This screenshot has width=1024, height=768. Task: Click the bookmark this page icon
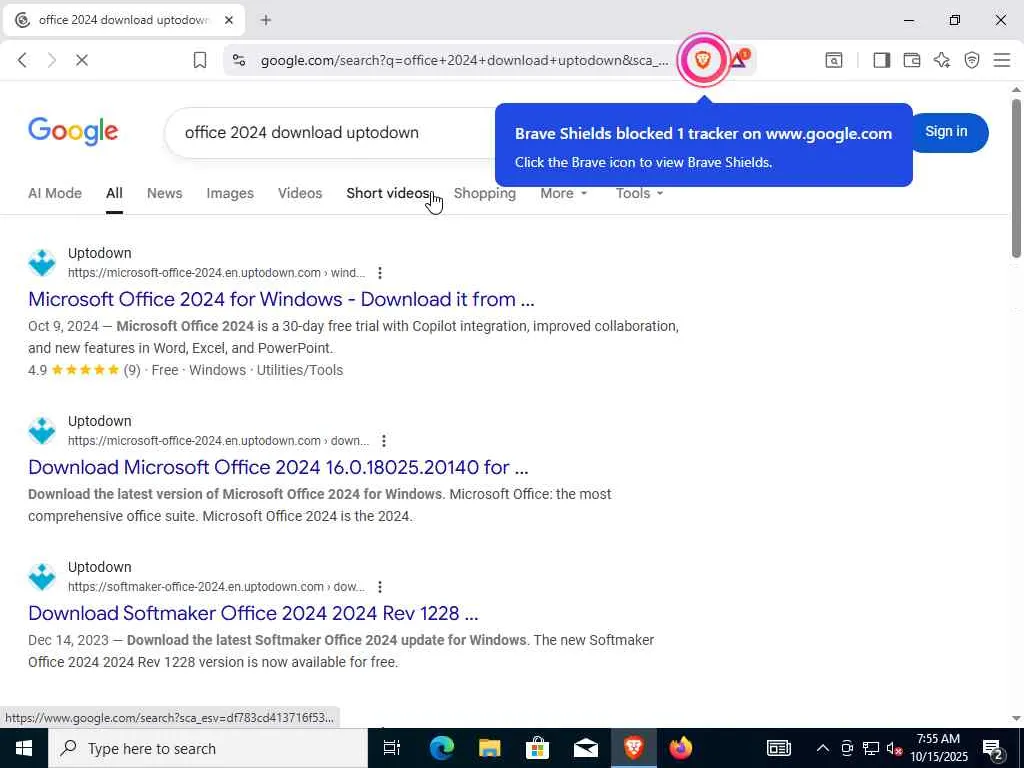pyautogui.click(x=200, y=61)
